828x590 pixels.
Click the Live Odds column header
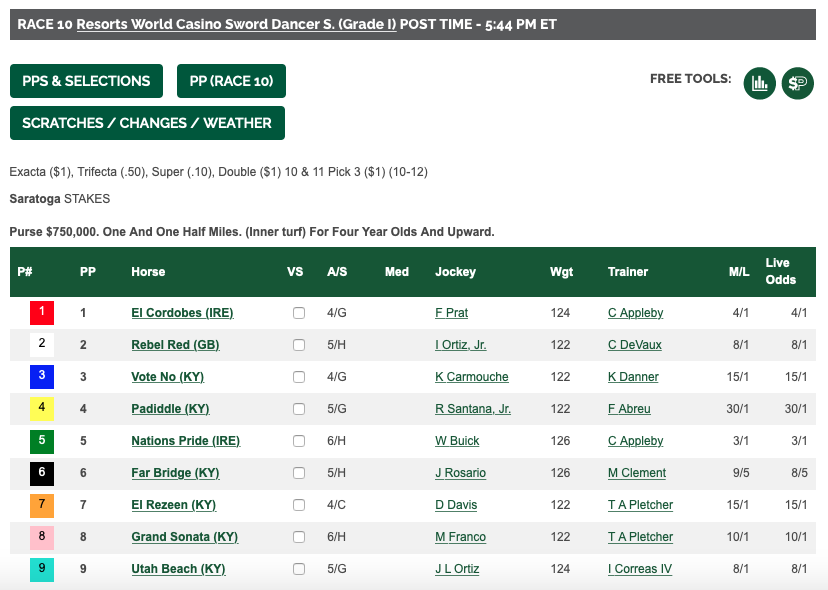(x=780, y=271)
